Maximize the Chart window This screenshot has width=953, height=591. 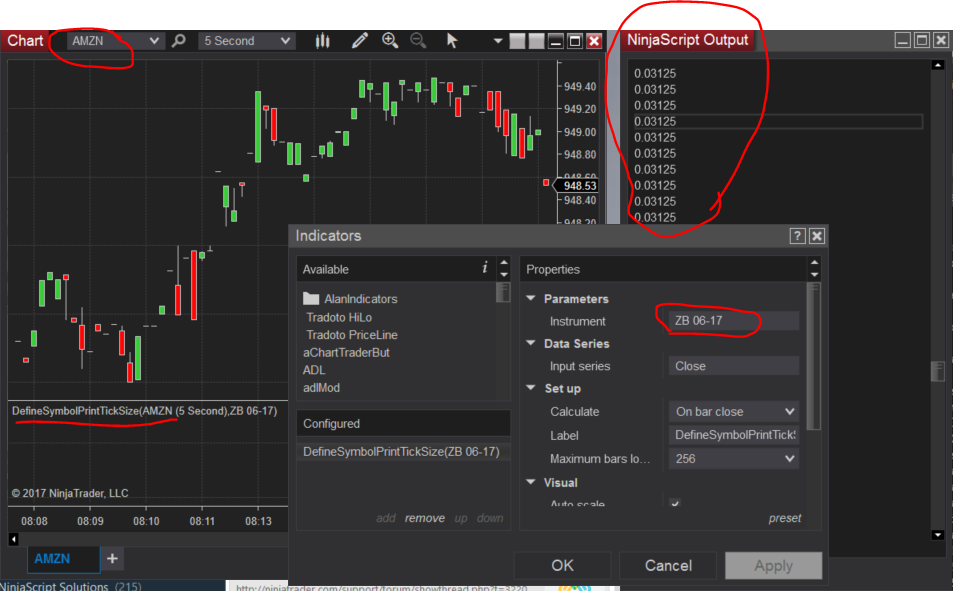click(574, 41)
